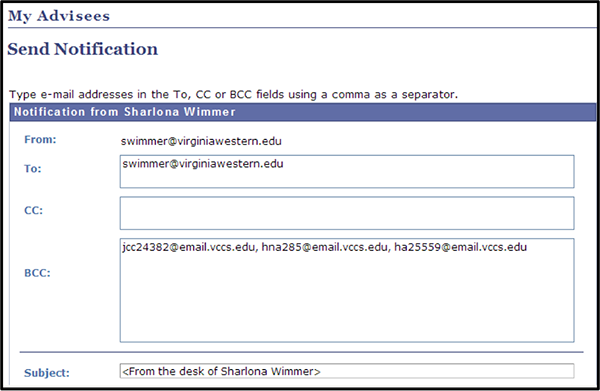Click jcc24382@email.vccs.edu in the BCC box
Image resolution: width=600 pixels, height=391 pixels.
point(189,248)
